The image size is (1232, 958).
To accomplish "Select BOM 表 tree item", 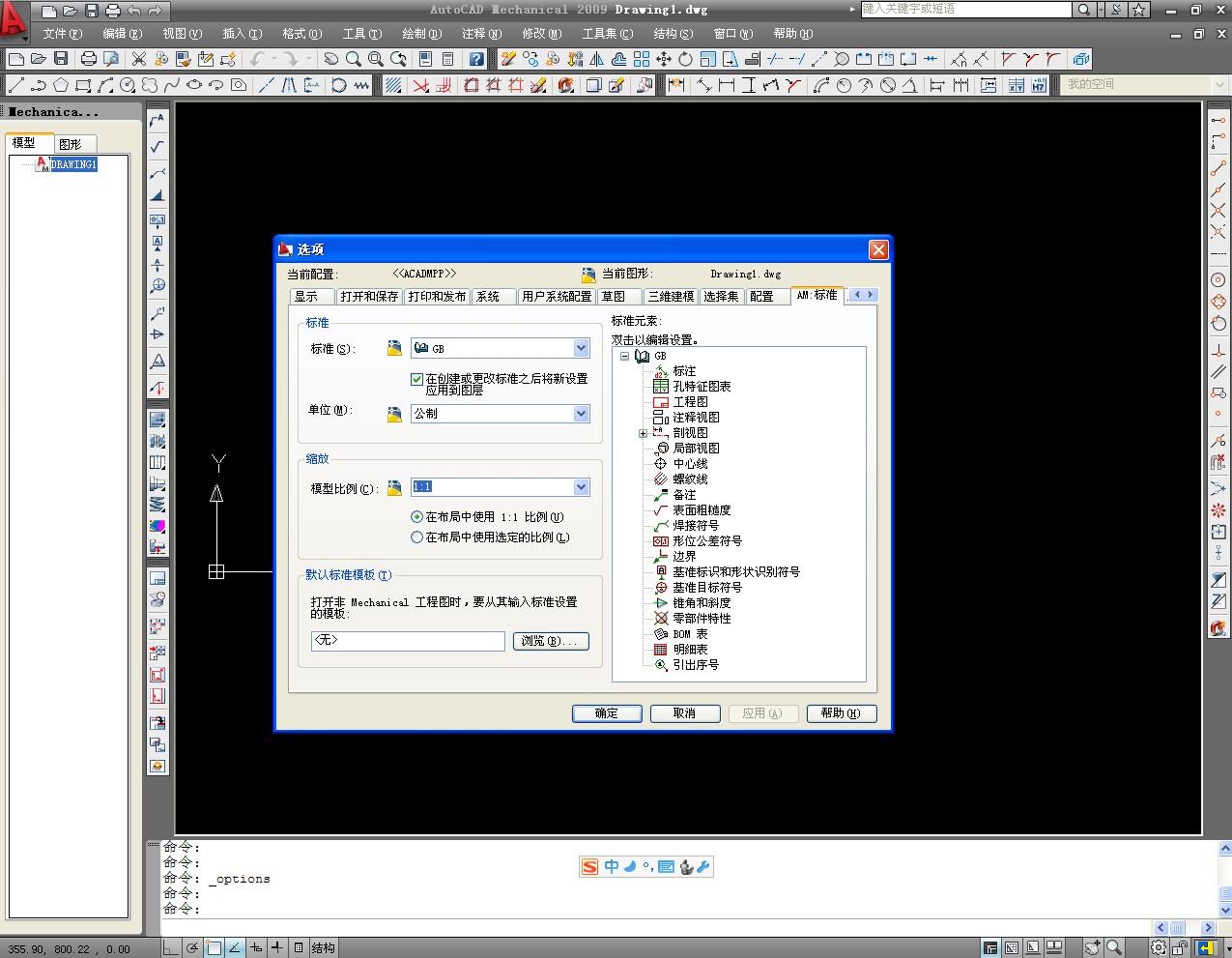I will pyautogui.click(x=691, y=634).
